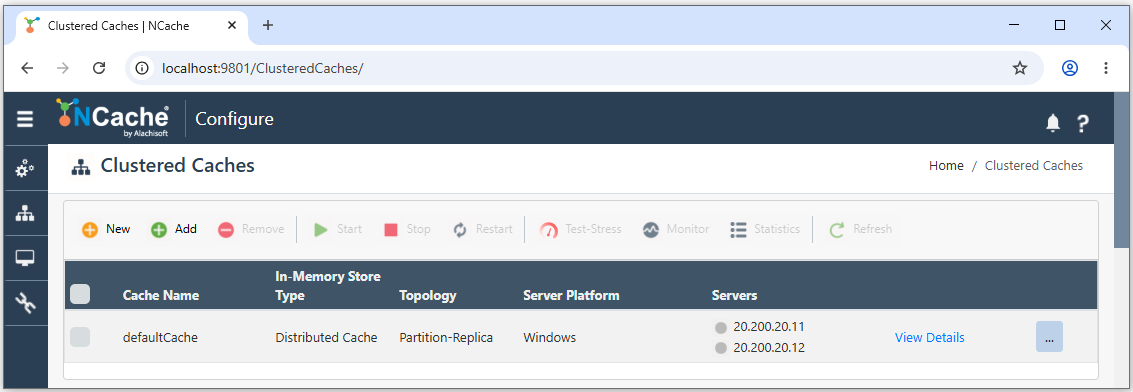This screenshot has height=392, width=1133.
Task: Click Clustered Caches breadcrumb text
Action: (x=1033, y=165)
